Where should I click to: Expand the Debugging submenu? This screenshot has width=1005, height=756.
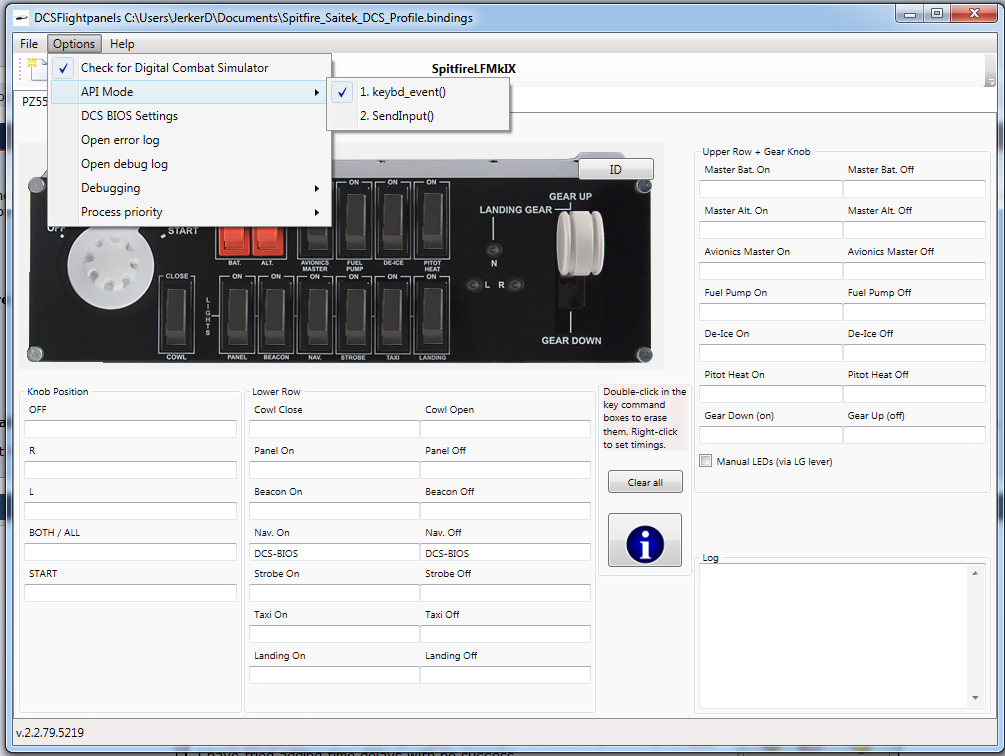click(190, 188)
